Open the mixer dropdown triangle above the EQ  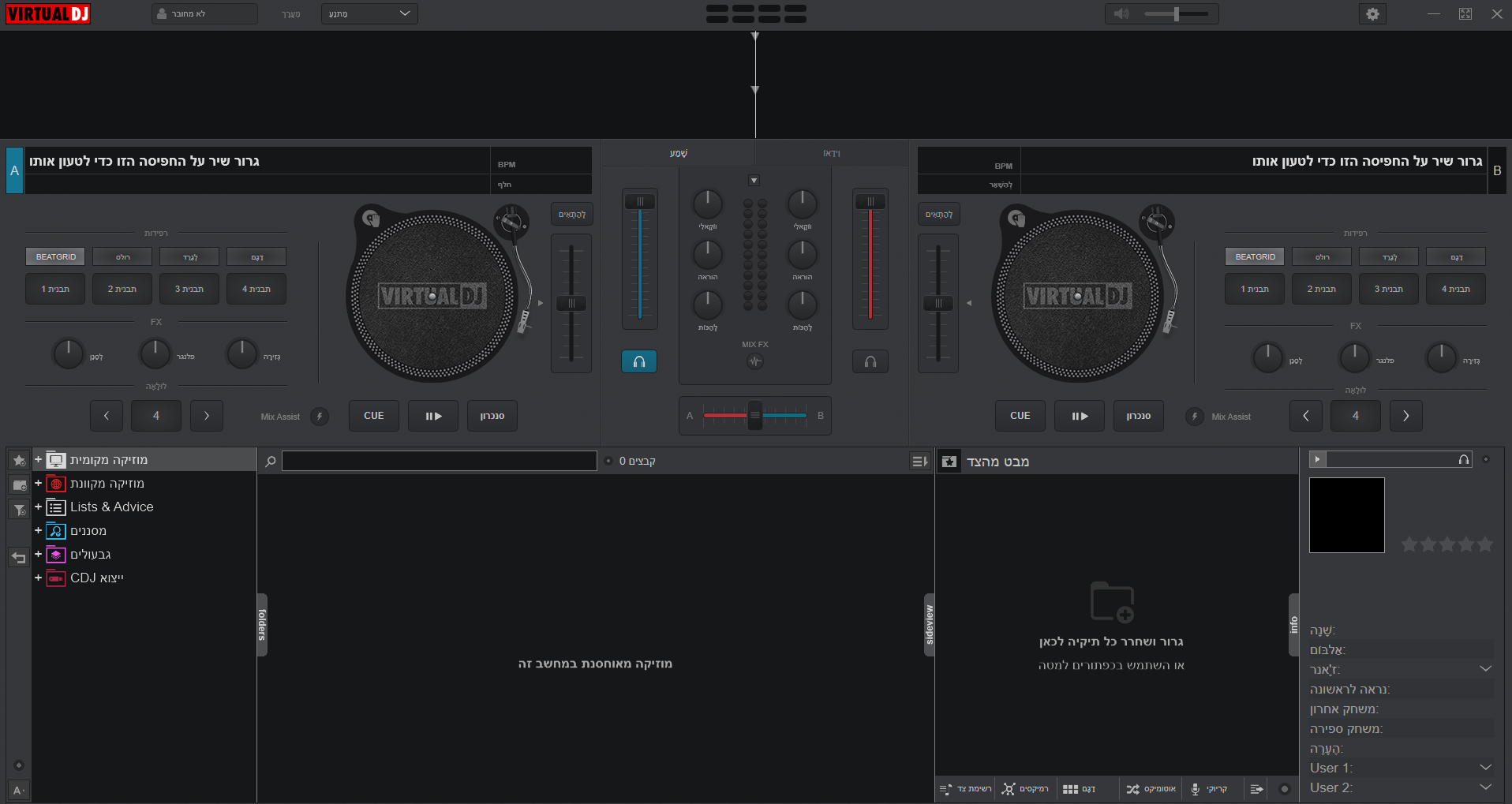[754, 181]
